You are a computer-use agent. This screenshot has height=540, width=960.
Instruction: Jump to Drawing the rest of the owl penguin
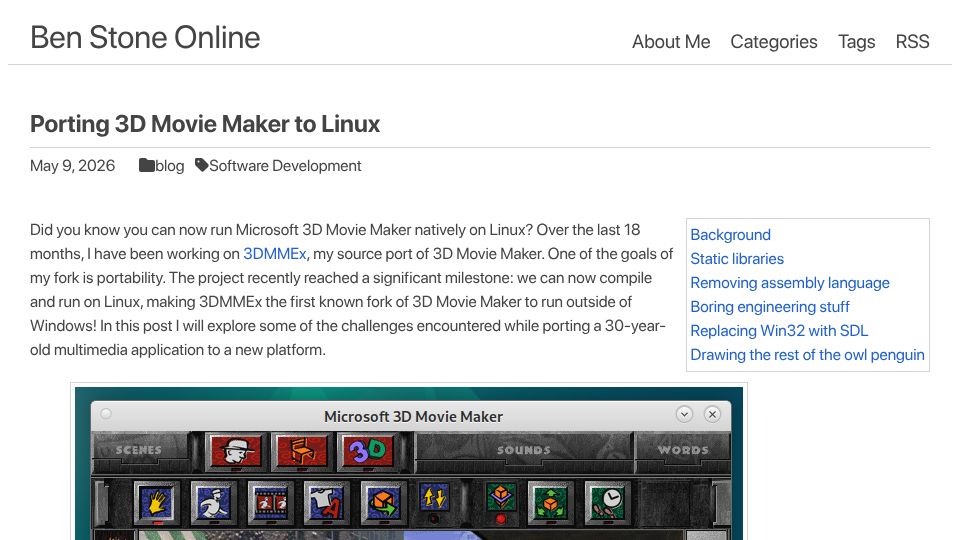[808, 354]
